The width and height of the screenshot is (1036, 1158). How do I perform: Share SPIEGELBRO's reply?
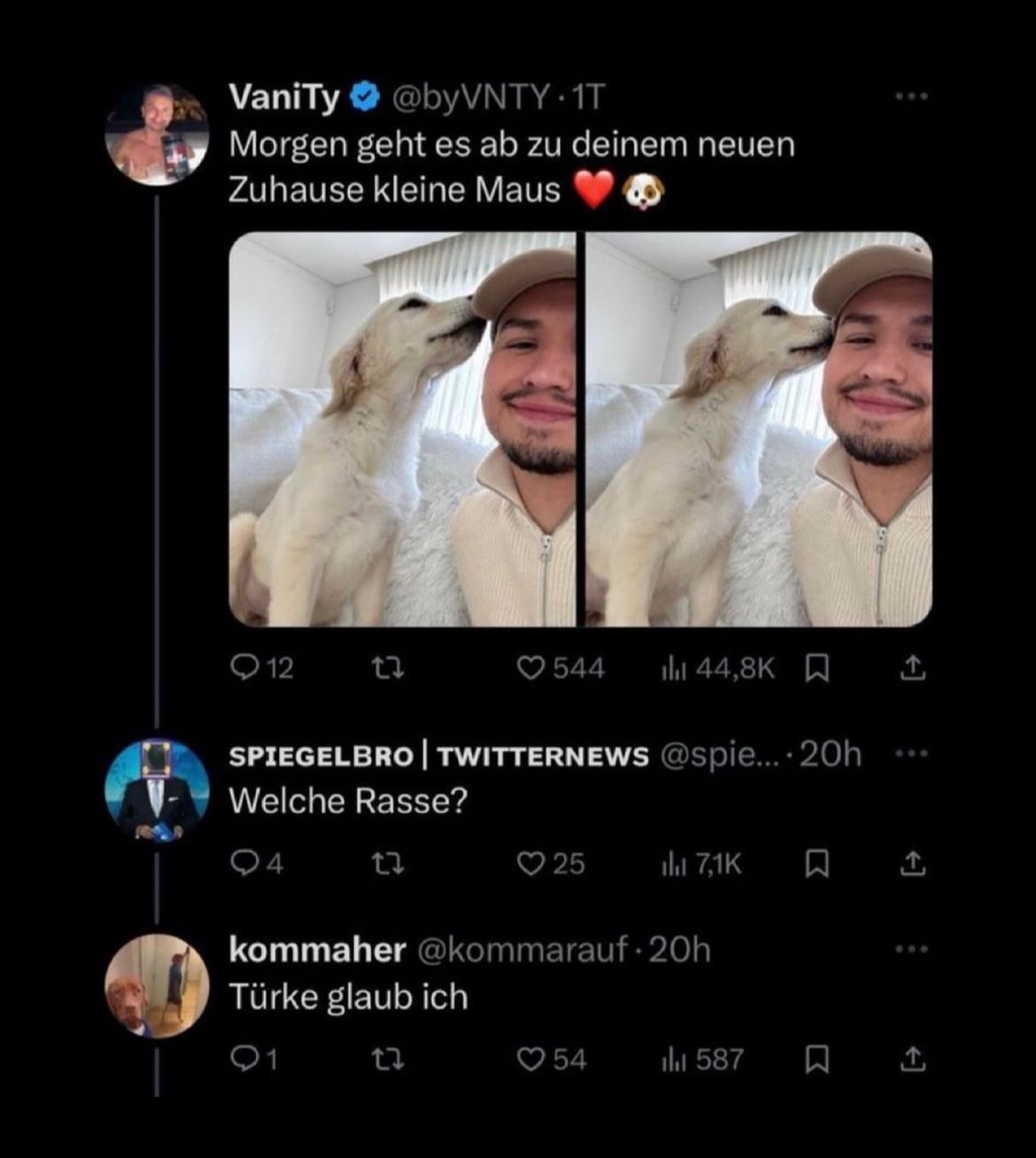pos(913,863)
